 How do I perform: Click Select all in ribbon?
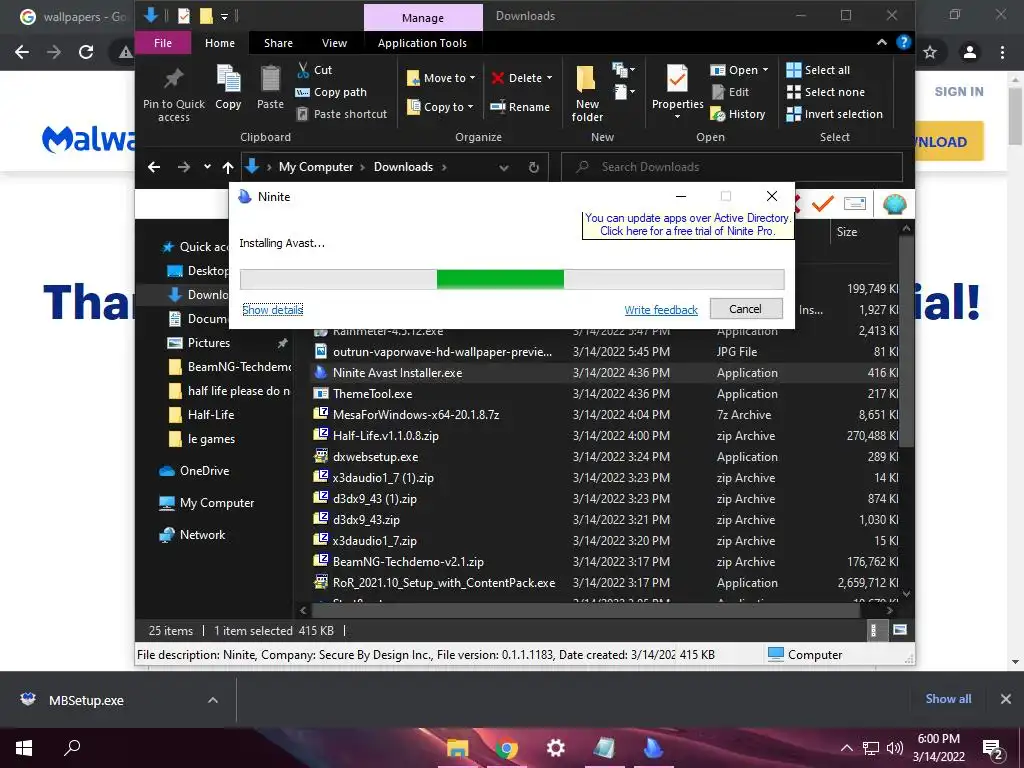818,70
